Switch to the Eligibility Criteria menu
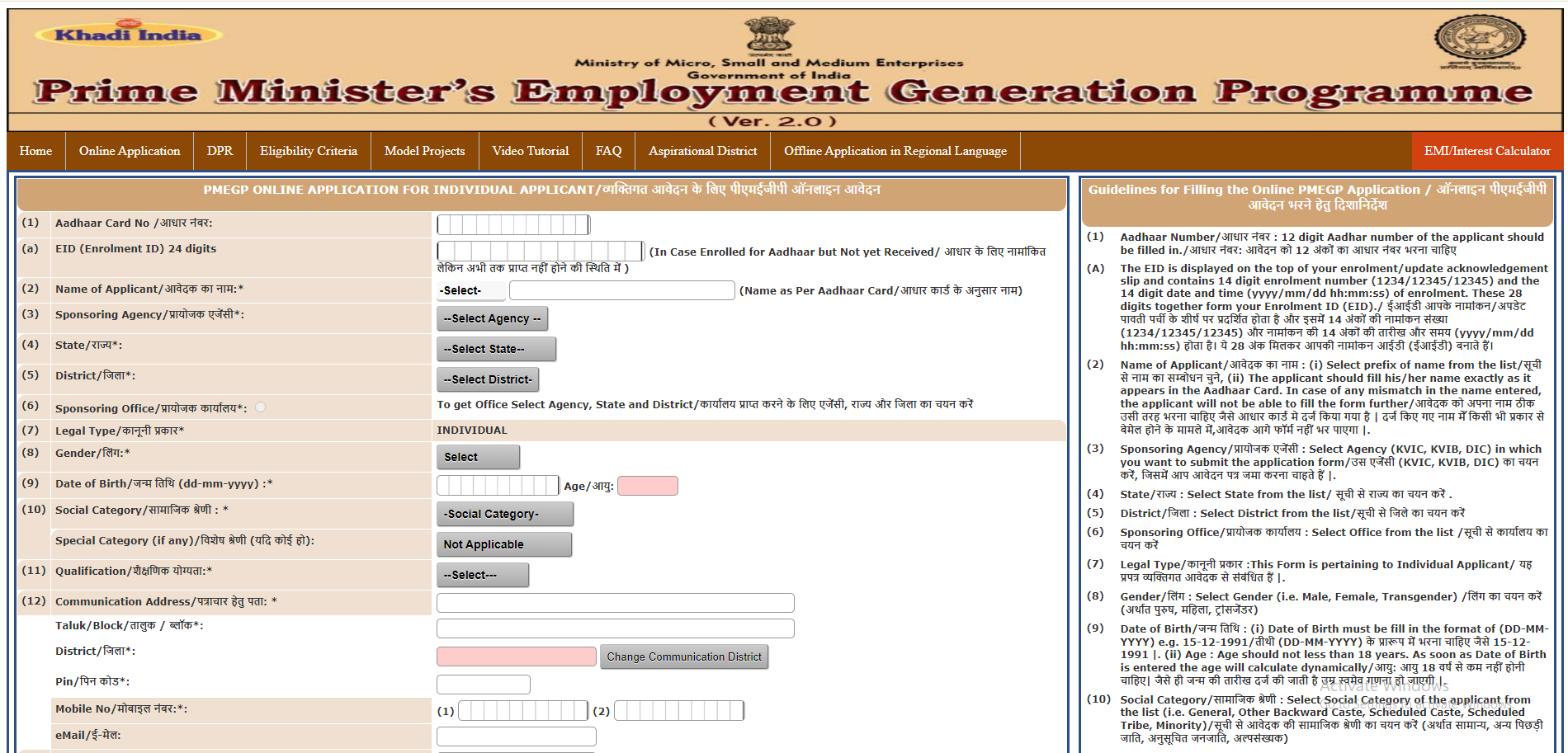This screenshot has height=753, width=1568. click(x=308, y=150)
